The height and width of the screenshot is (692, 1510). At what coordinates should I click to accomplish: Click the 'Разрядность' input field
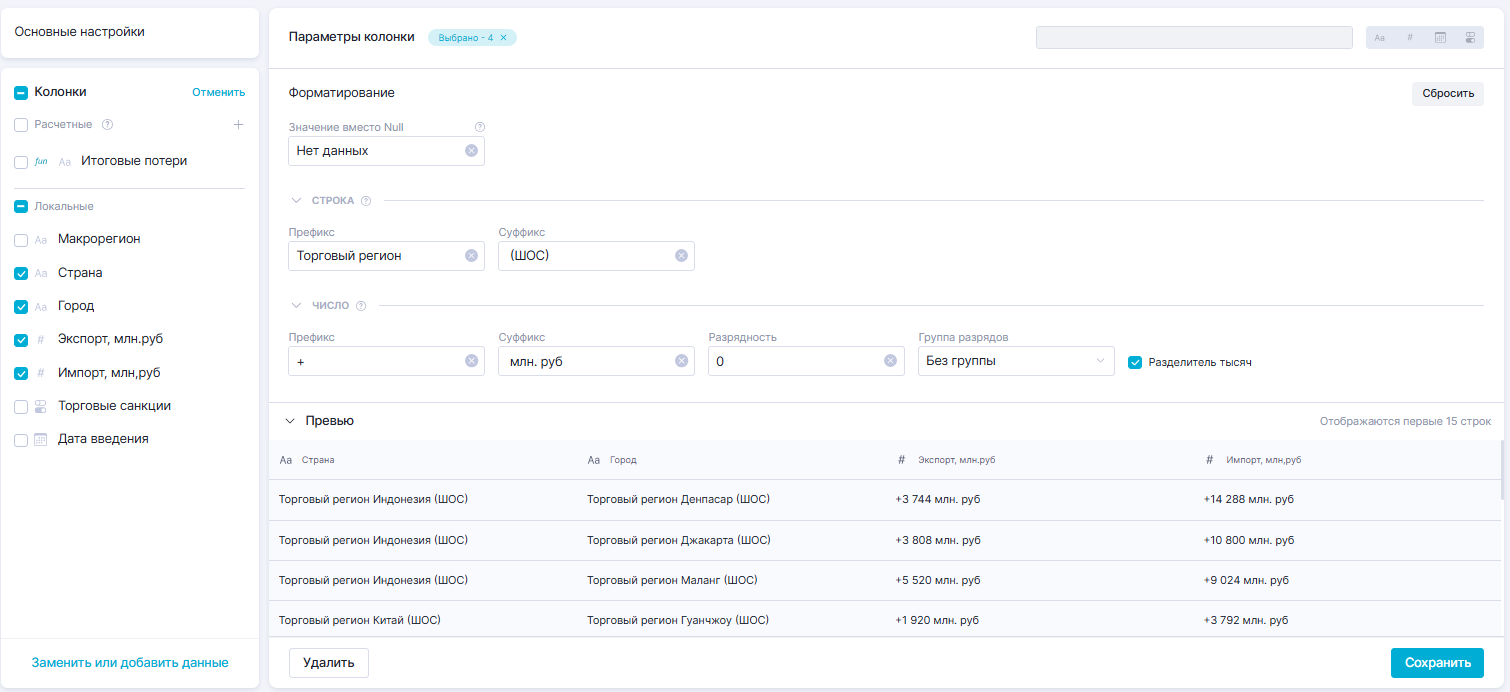pyautogui.click(x=795, y=361)
